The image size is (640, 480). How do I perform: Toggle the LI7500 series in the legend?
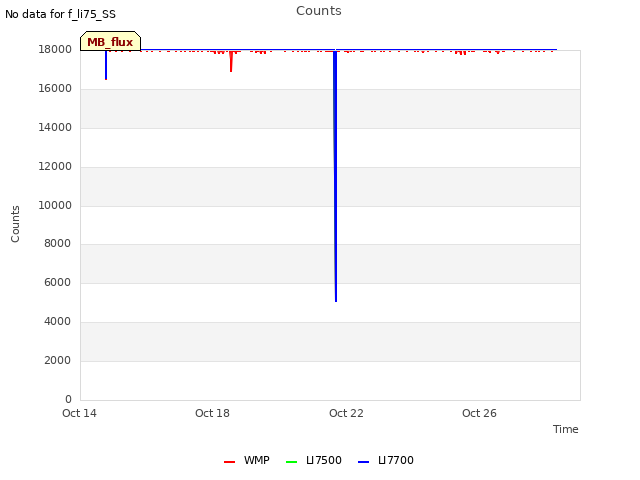click(x=314, y=460)
